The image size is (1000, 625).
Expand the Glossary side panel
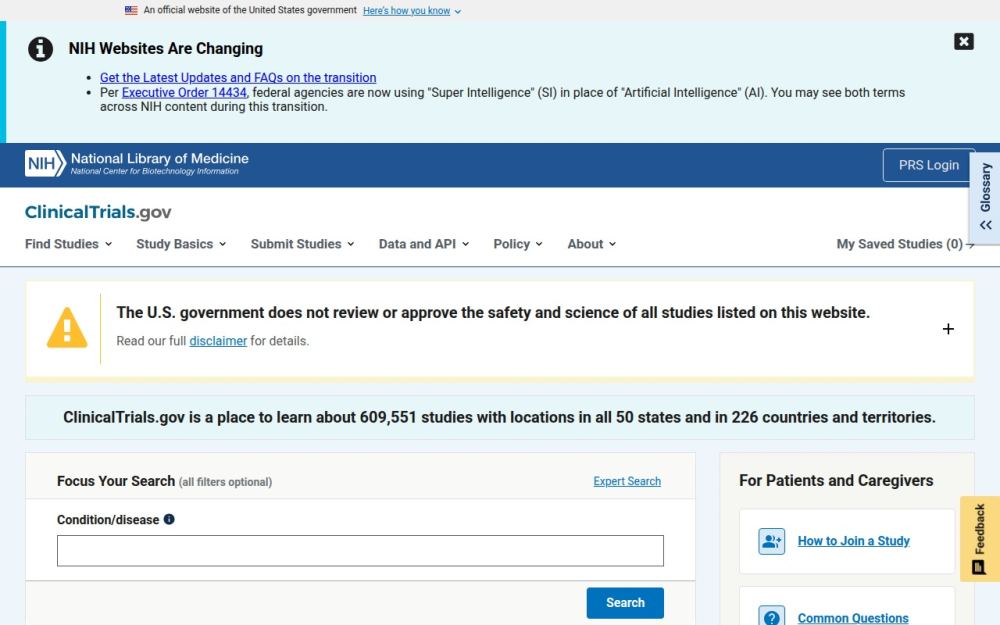985,198
